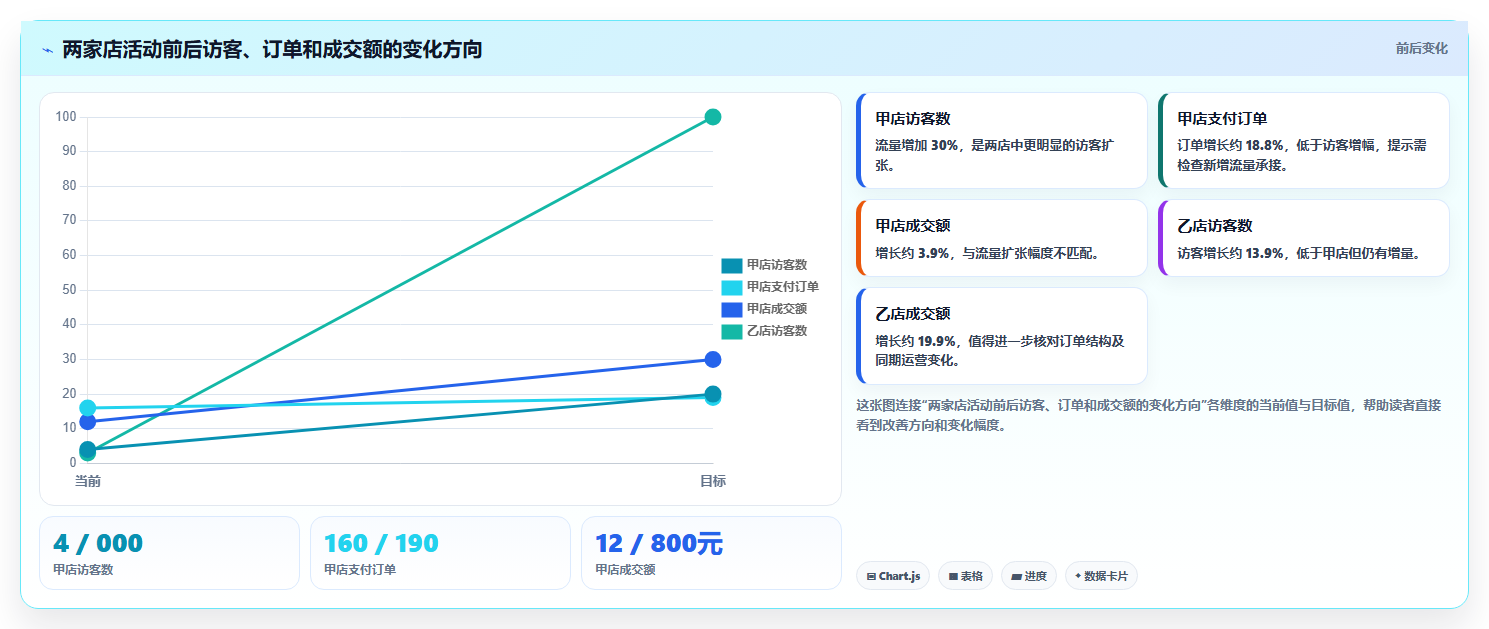1489x629 pixels.
Task: Toggle 甲店成交额 legend color box
Action: (732, 309)
